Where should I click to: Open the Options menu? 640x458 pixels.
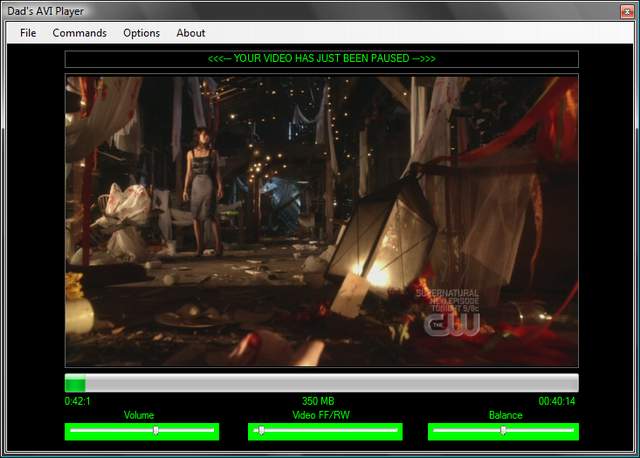141,33
